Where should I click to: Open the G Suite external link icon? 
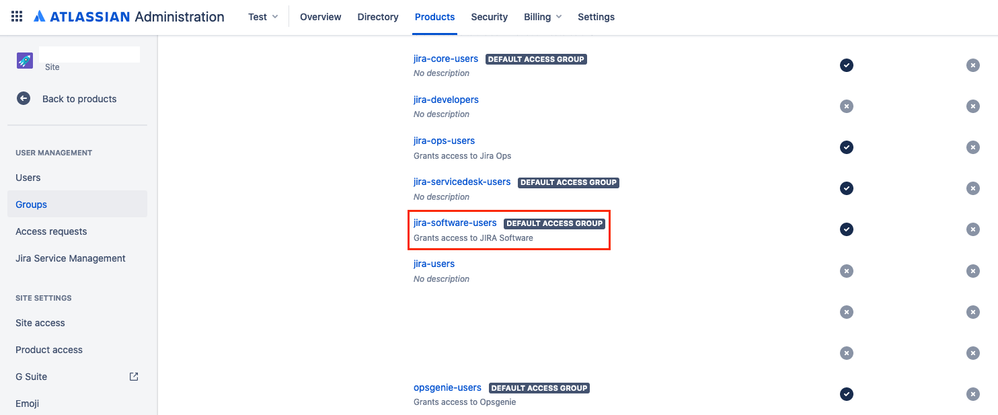pyautogui.click(x=134, y=376)
